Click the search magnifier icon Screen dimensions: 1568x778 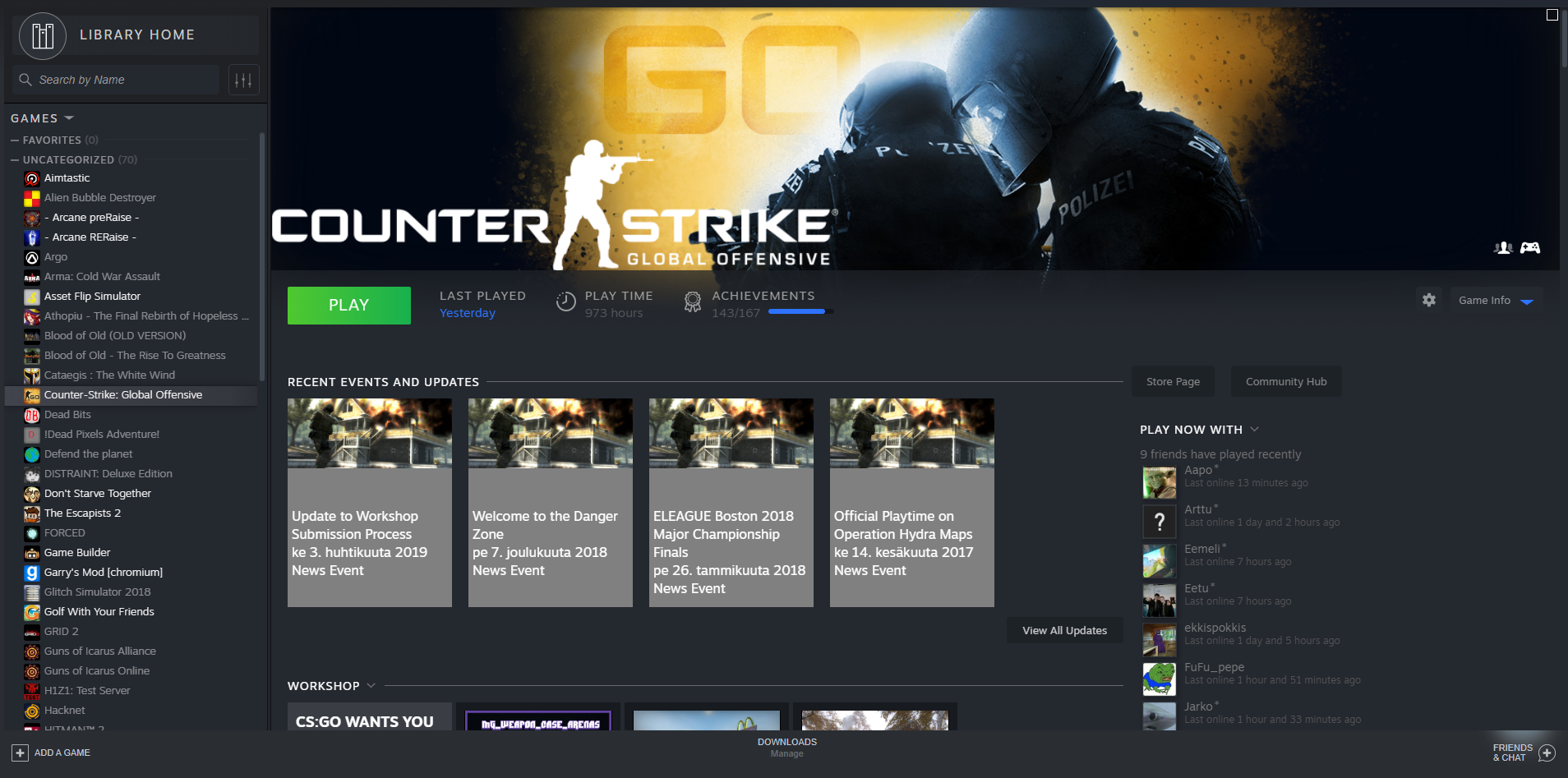coord(25,80)
